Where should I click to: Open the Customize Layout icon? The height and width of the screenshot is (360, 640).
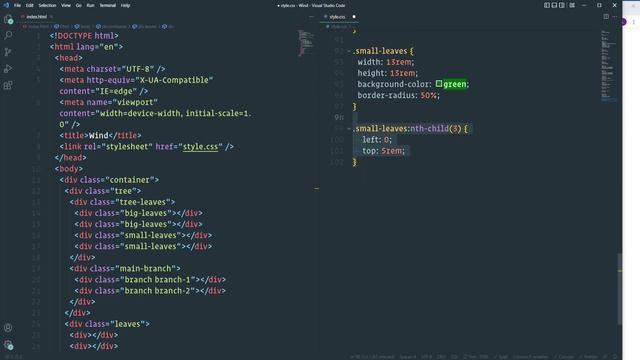(x=572, y=5)
